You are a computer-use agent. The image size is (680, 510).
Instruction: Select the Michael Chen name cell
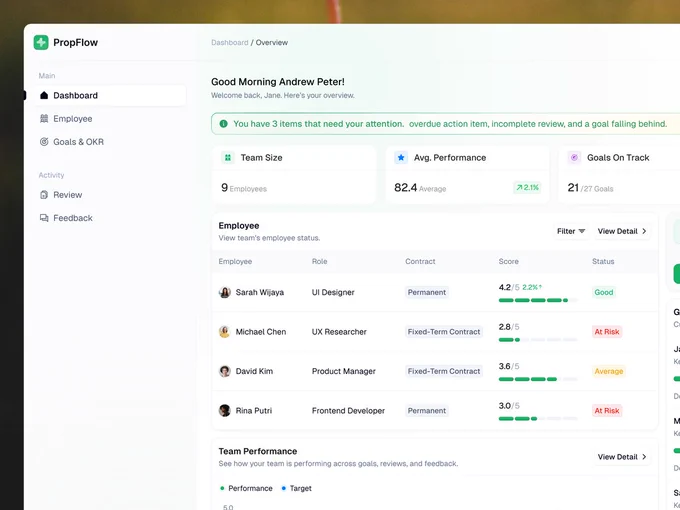(261, 332)
